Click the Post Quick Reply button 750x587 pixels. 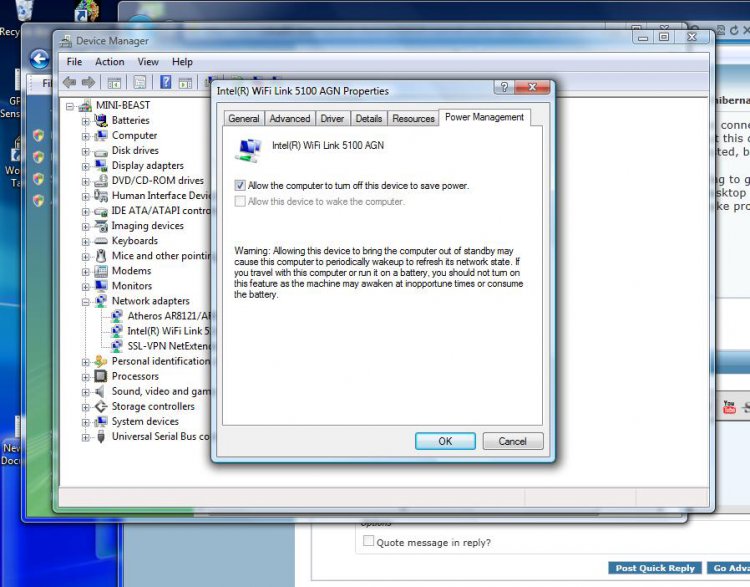click(655, 568)
